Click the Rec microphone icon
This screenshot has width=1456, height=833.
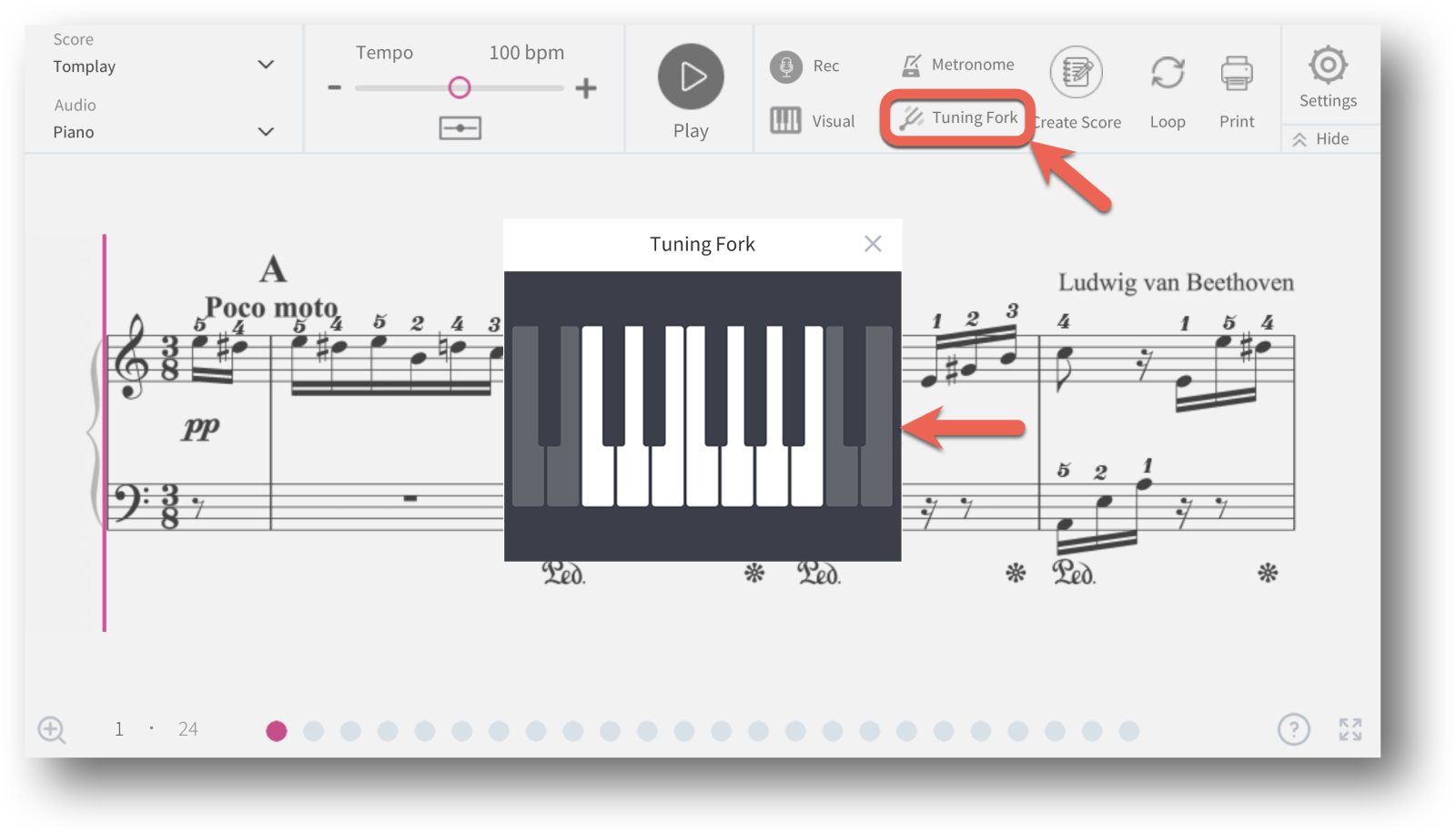click(x=786, y=66)
